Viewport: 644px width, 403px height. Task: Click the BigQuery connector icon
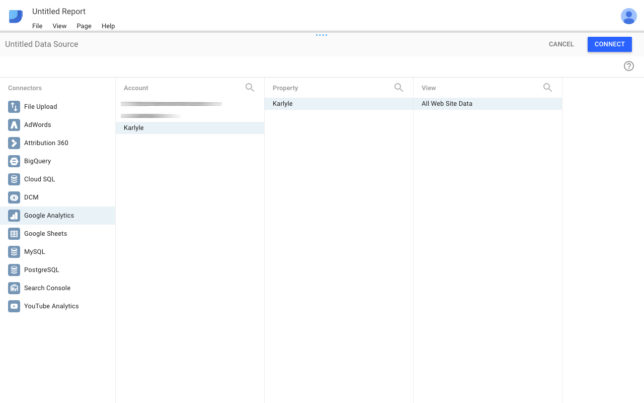(x=14, y=161)
